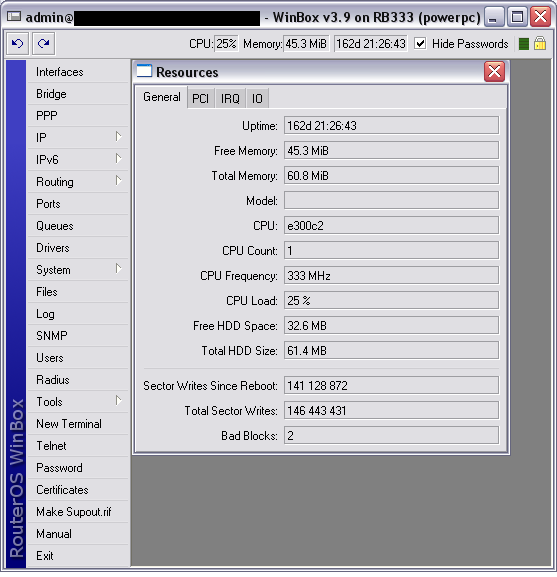Switch to the IO tab

(x=257, y=99)
